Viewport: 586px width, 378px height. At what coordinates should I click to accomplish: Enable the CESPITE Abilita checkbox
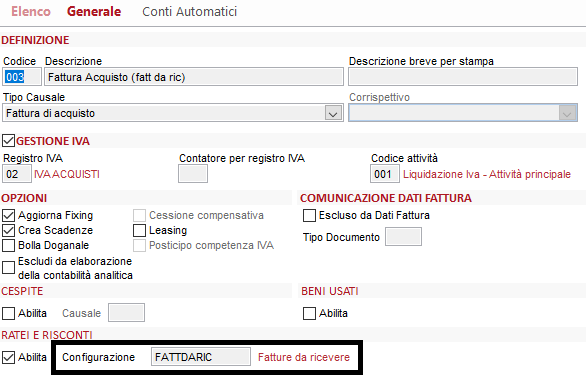[8, 313]
